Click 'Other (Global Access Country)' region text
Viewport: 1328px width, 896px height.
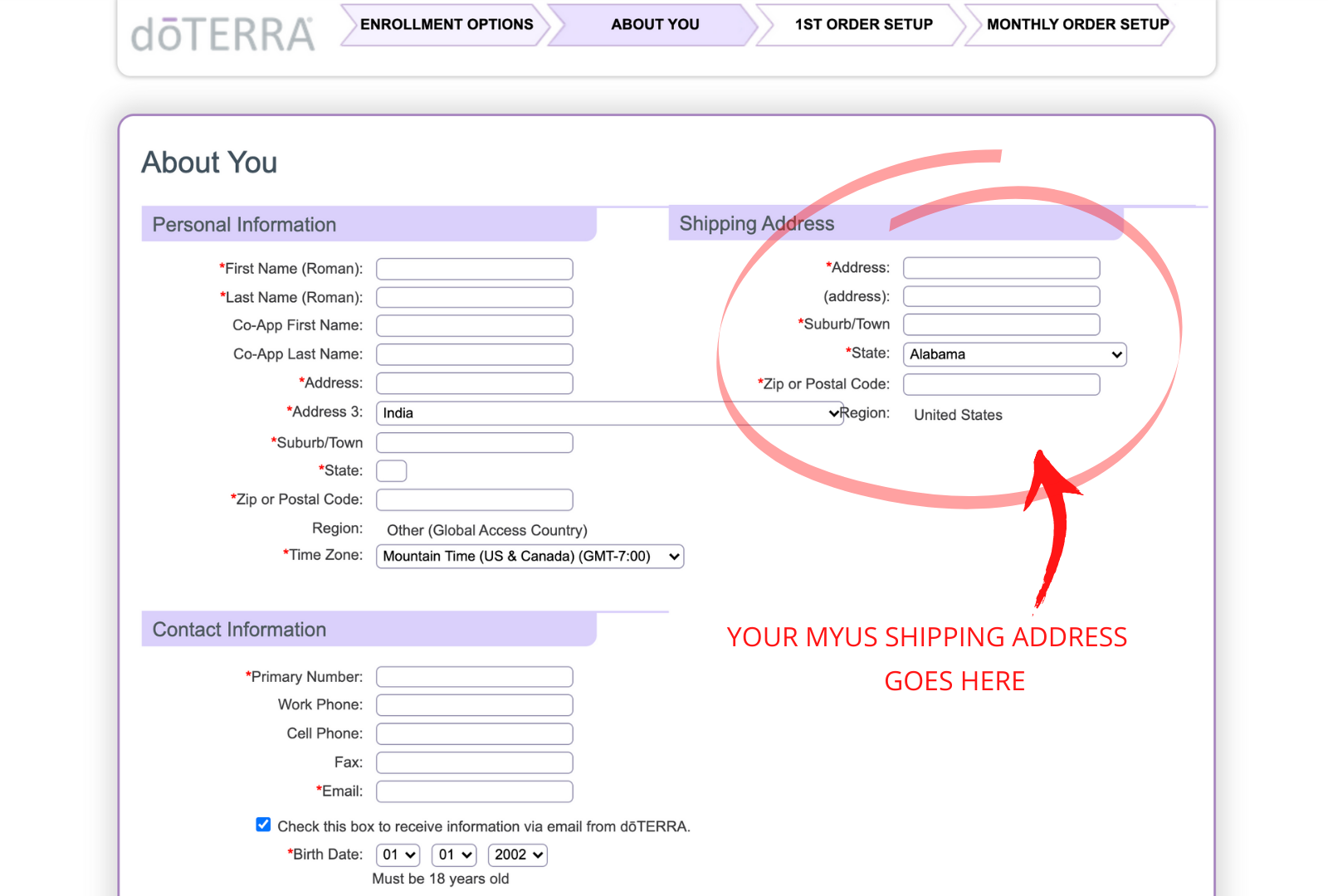pos(487,530)
